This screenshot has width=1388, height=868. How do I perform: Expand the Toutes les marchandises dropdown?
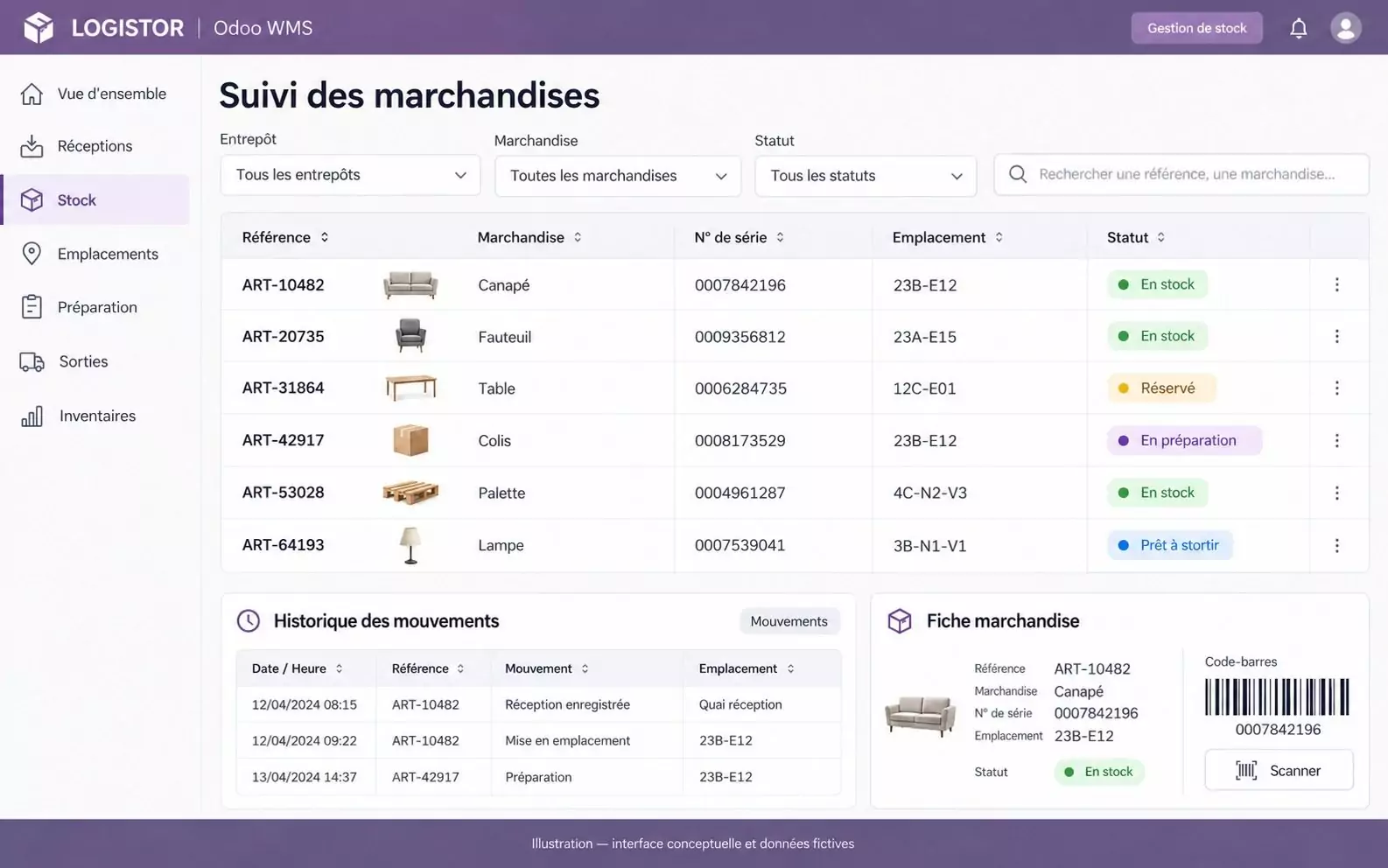click(x=618, y=176)
